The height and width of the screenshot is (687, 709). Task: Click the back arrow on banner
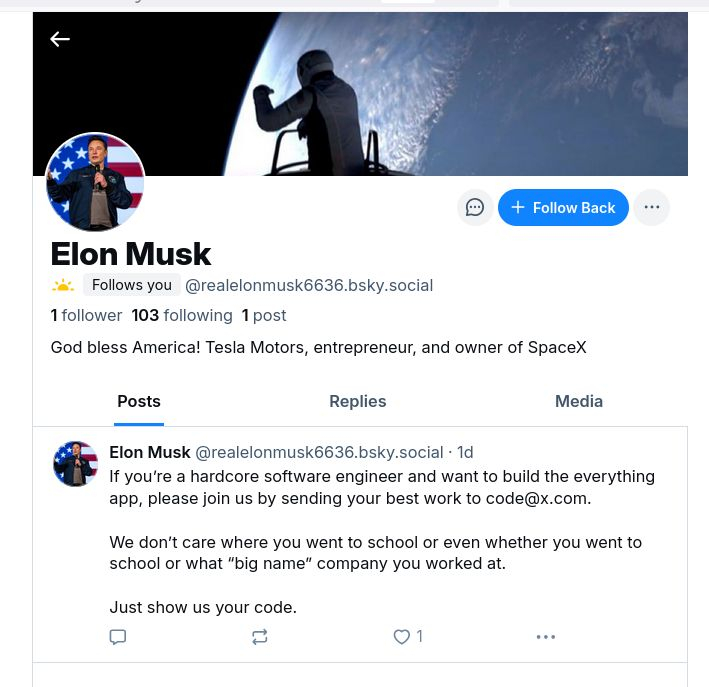pos(60,39)
